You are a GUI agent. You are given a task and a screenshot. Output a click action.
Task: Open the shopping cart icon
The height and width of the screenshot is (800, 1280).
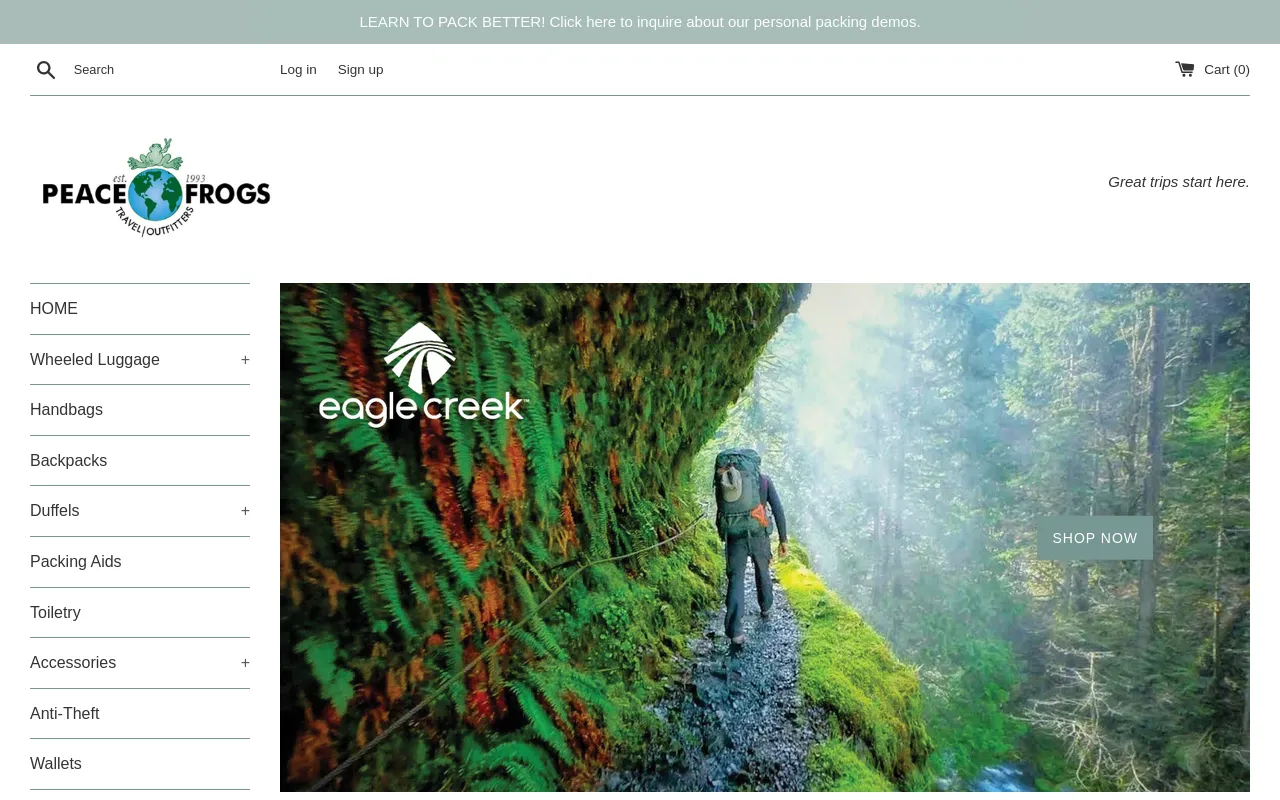click(x=1185, y=69)
